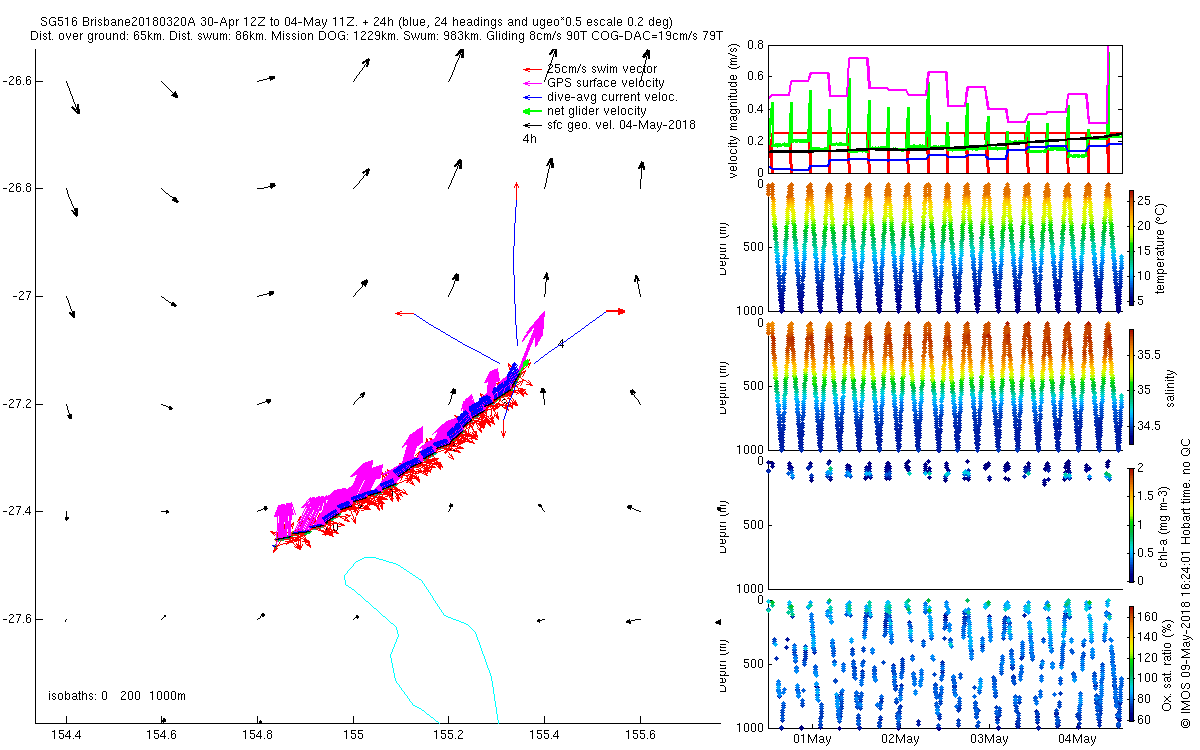Click the Ox. sat. ratio colorbar
This screenshot has width=1200, height=750.
pos(1132,663)
